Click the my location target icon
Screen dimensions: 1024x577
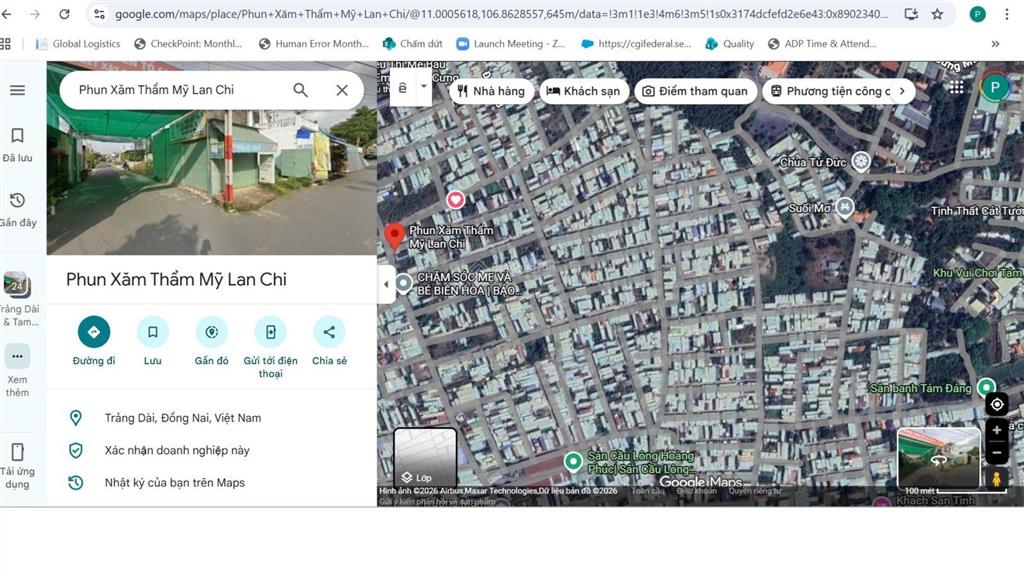996,404
